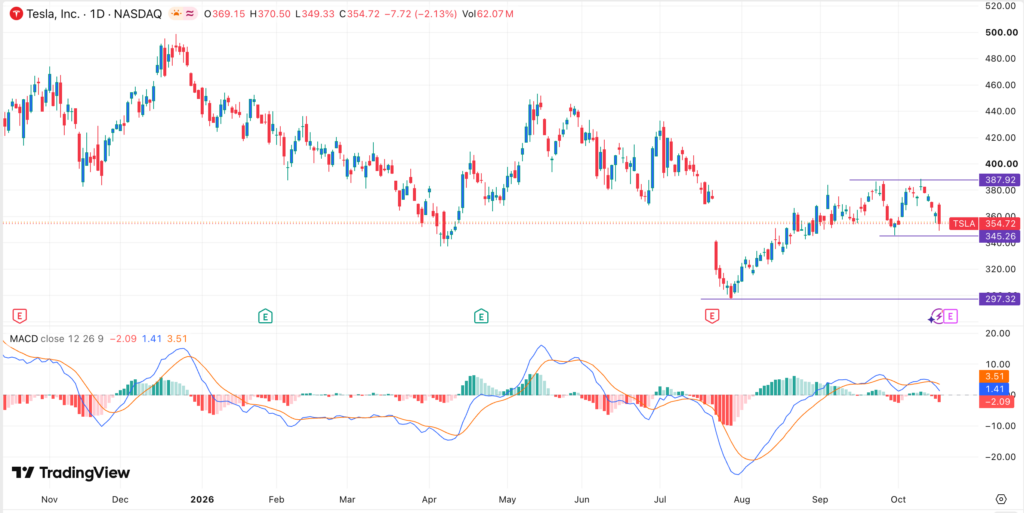The height and width of the screenshot is (513, 1024).
Task: Click the 400.00 price axis label
Action: 1000,164
